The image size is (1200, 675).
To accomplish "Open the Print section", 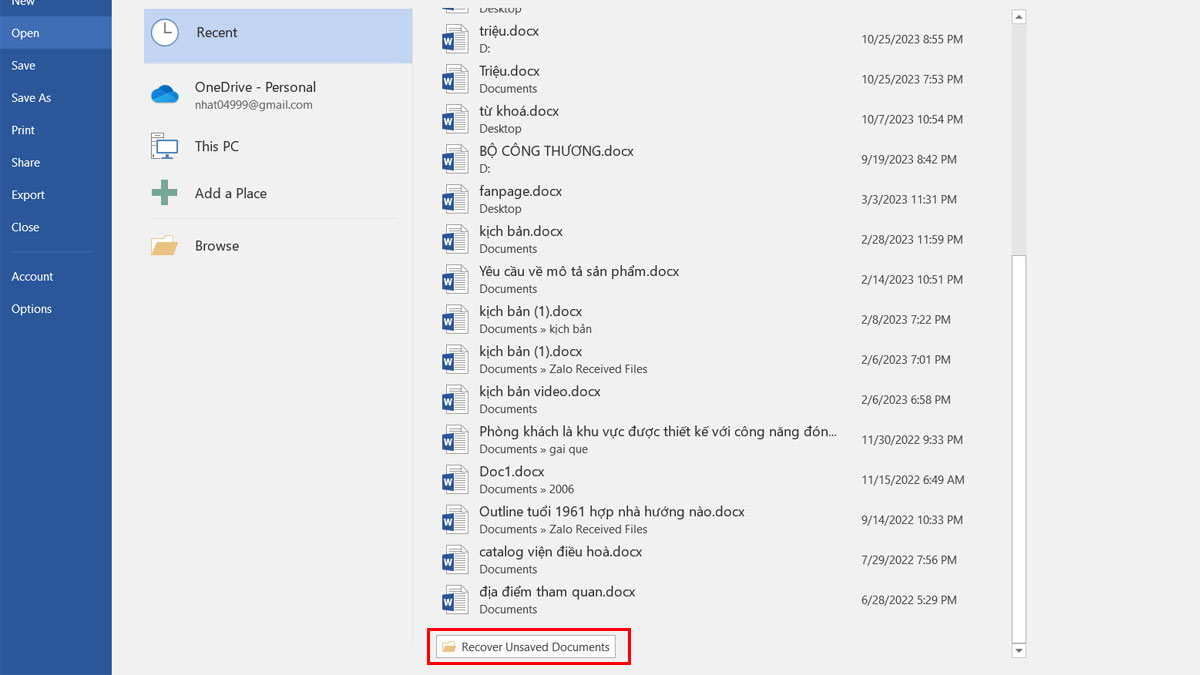I will [24, 129].
